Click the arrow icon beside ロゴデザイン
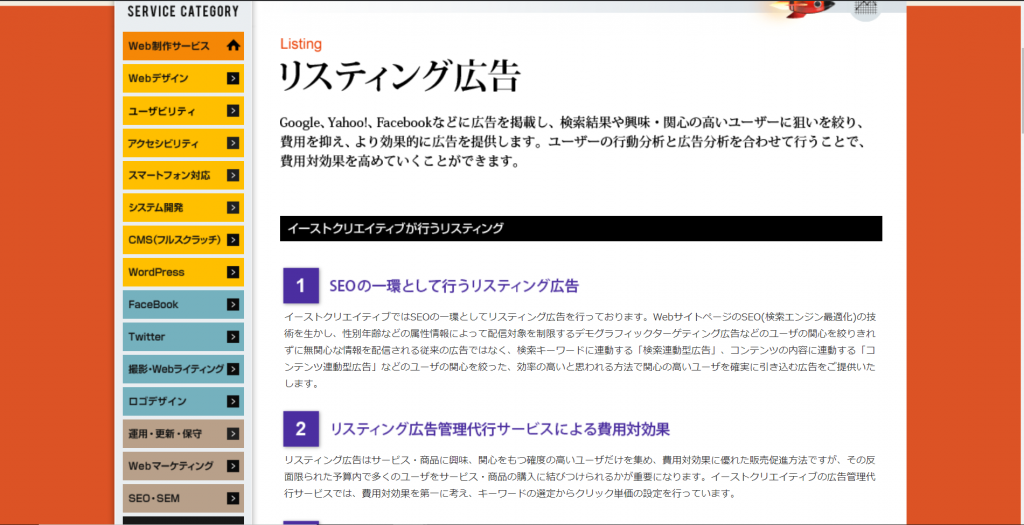The height and width of the screenshot is (525, 1024). pos(233,402)
